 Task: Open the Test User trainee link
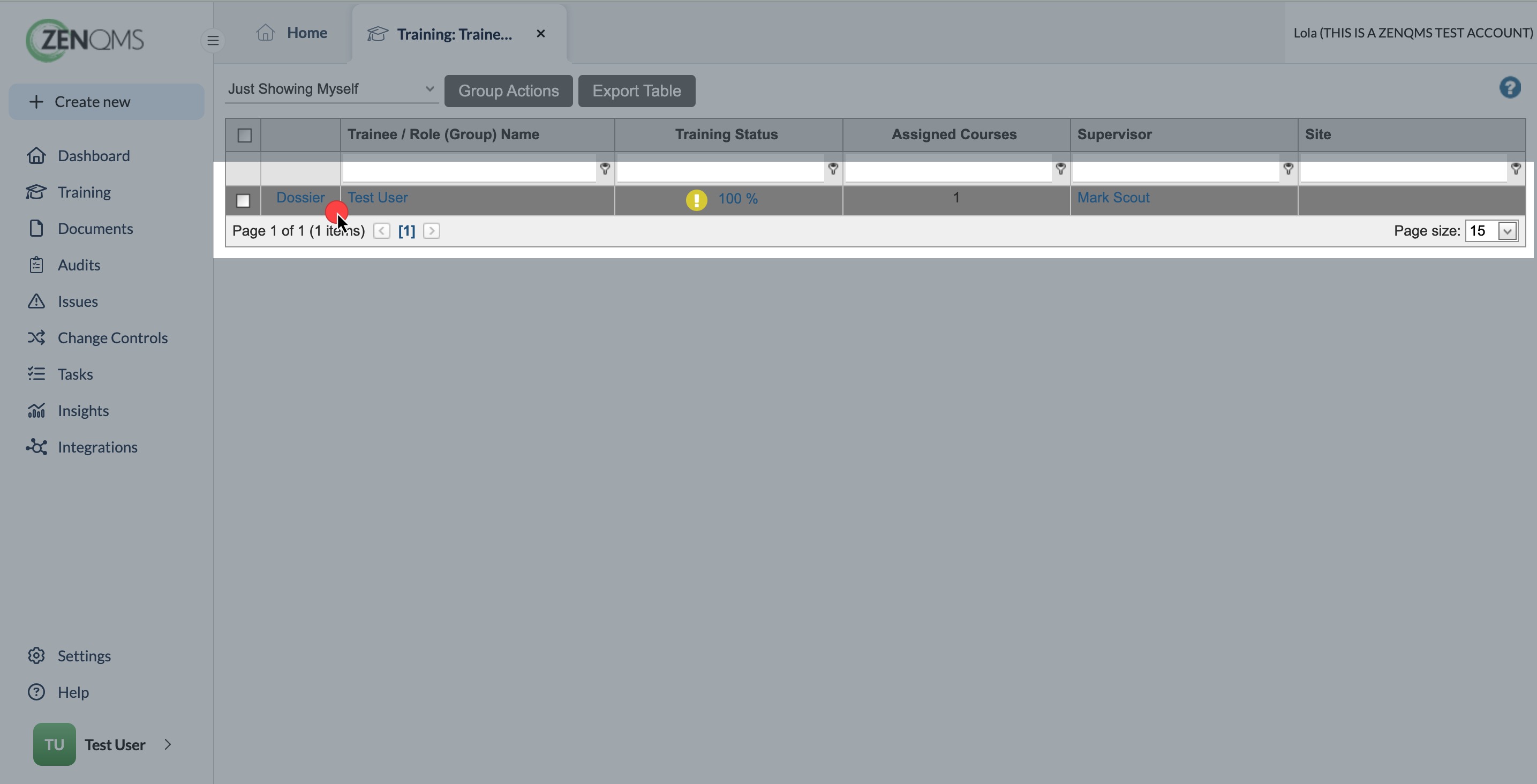(378, 198)
